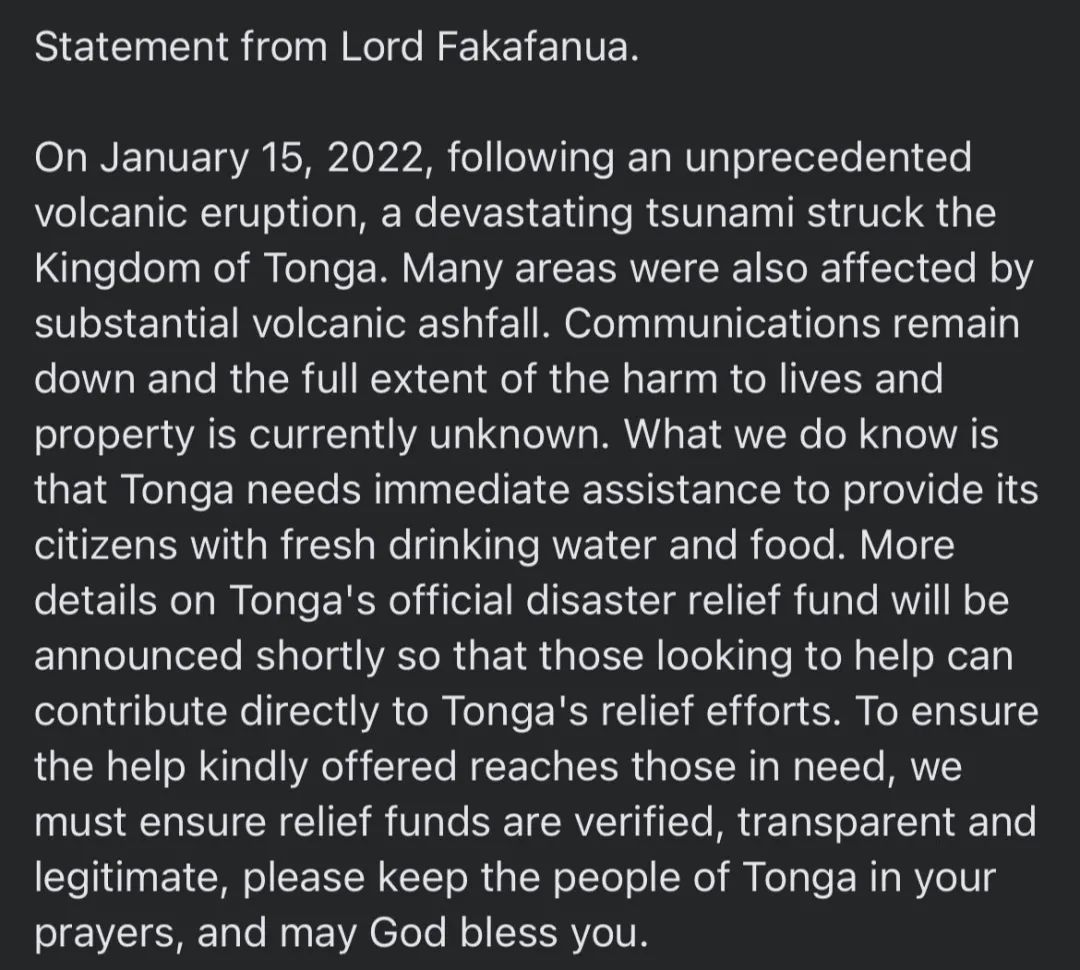Click the words 'announced shortly'
Viewport: 1080px width, 970px height.
(209, 657)
